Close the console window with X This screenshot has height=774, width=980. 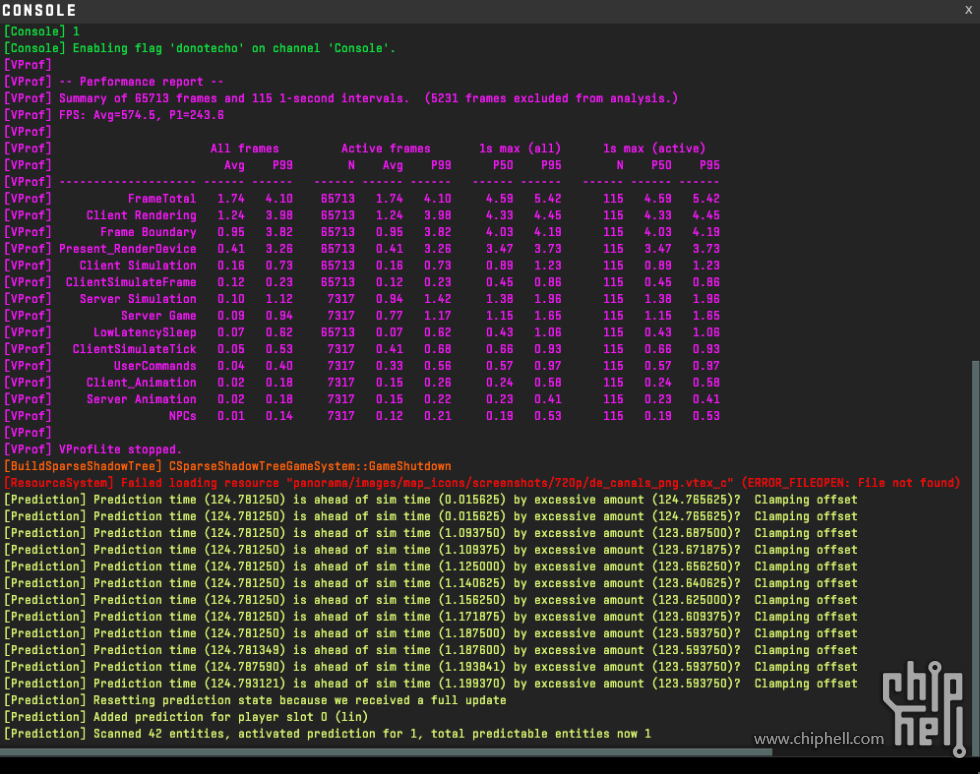[x=967, y=9]
